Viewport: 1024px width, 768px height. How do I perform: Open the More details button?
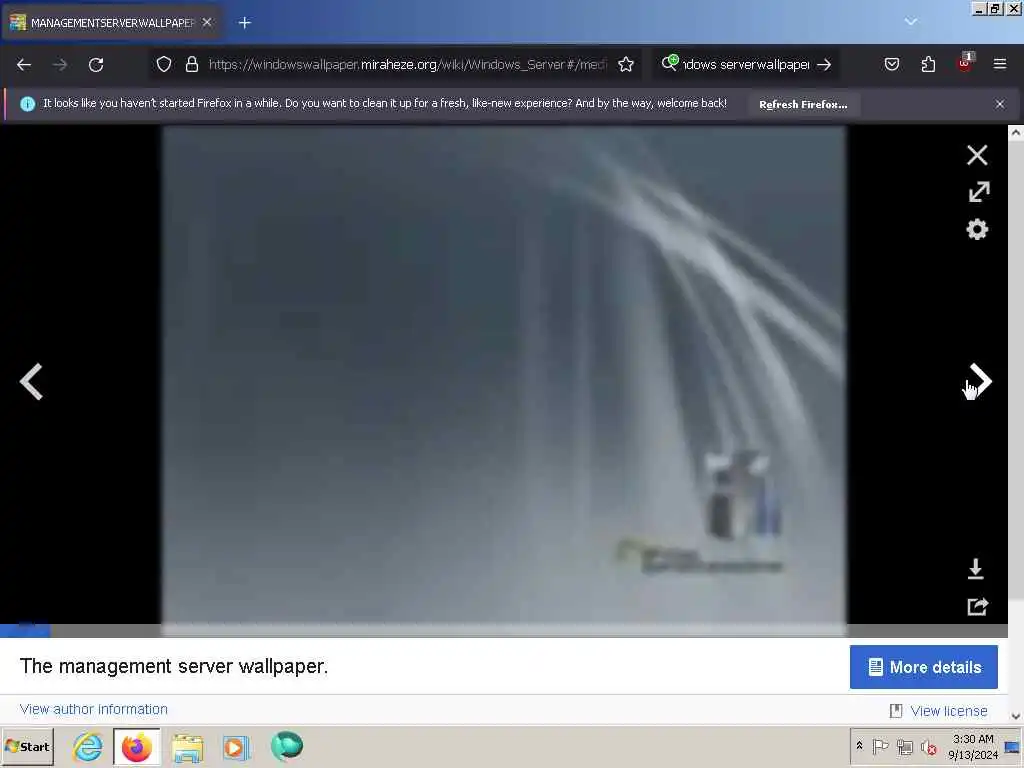click(923, 667)
